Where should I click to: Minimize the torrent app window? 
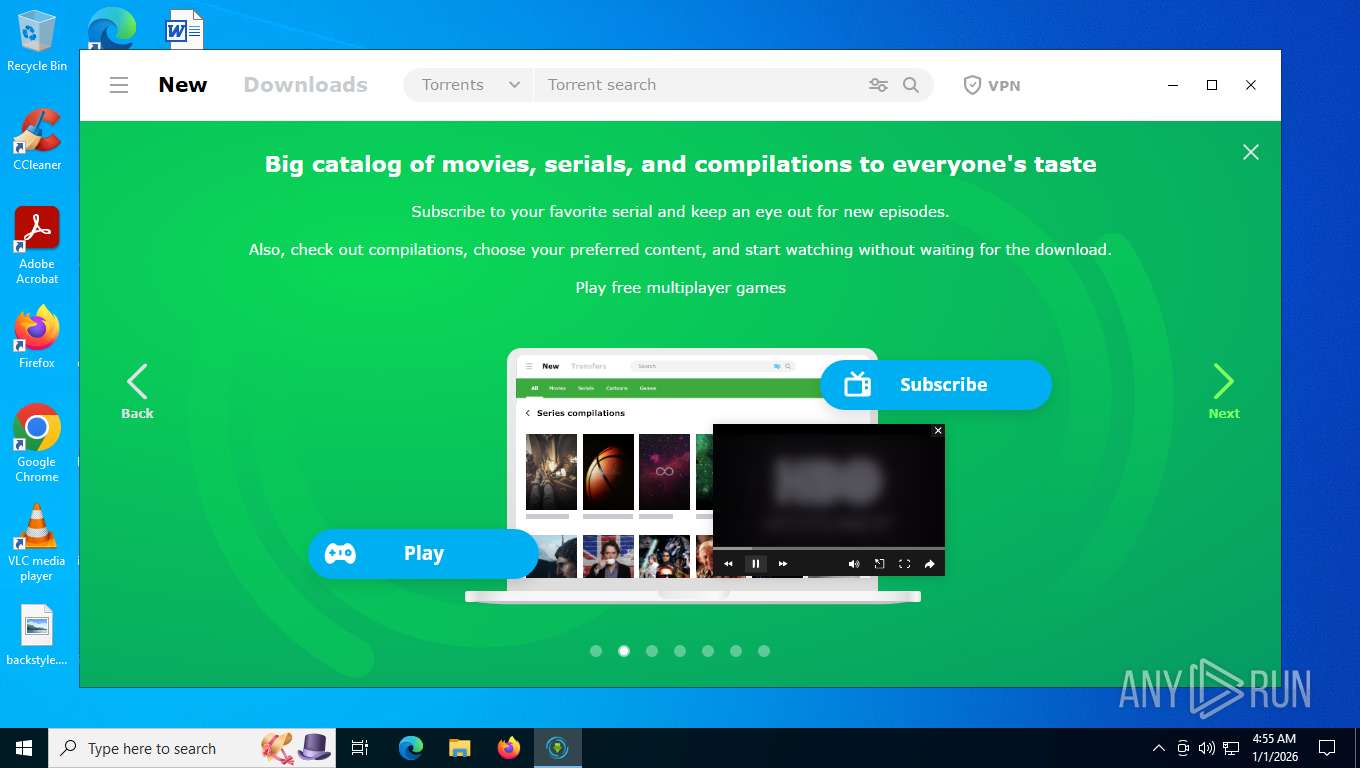pyautogui.click(x=1173, y=85)
